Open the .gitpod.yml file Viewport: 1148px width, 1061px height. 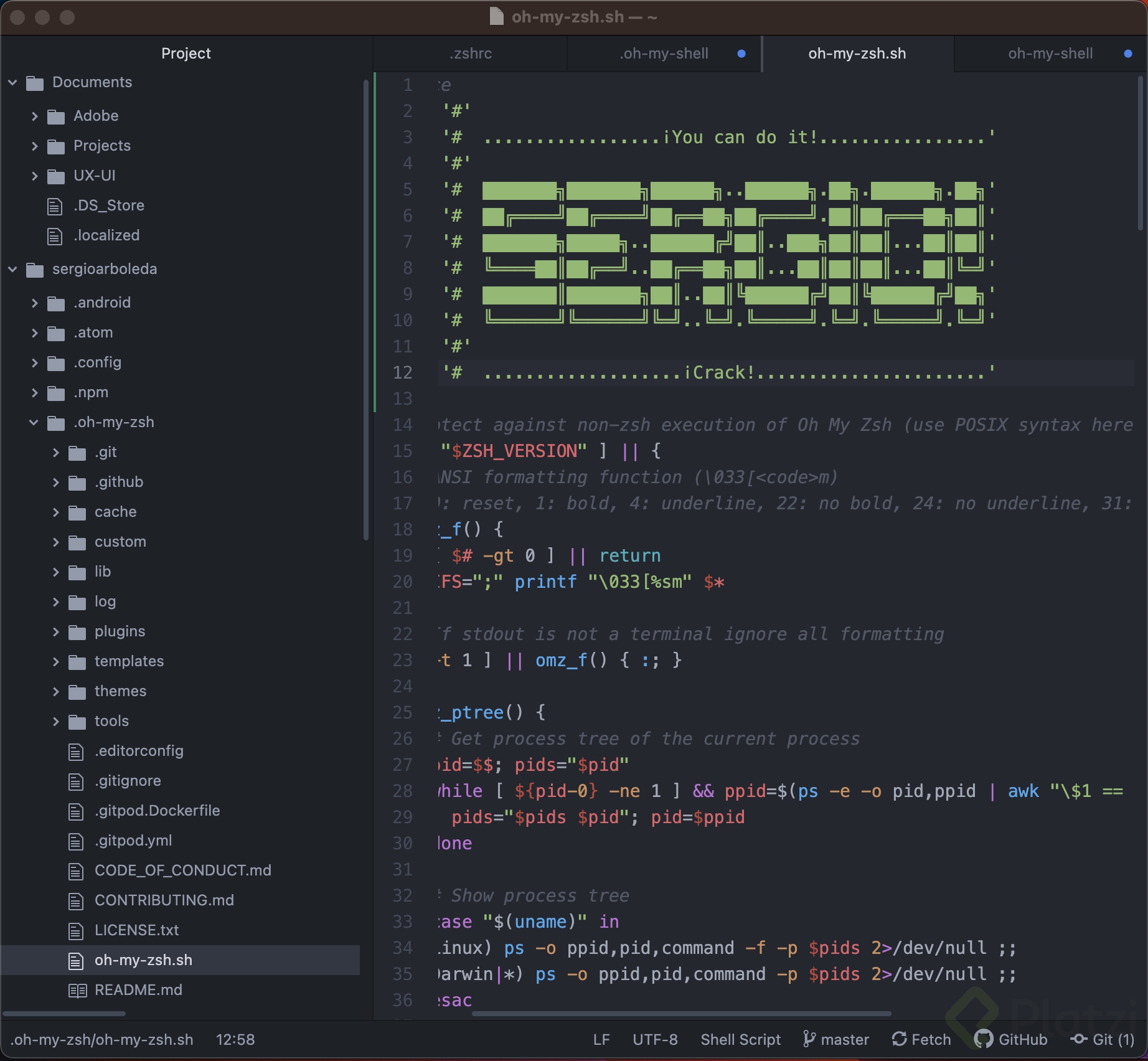click(x=133, y=841)
